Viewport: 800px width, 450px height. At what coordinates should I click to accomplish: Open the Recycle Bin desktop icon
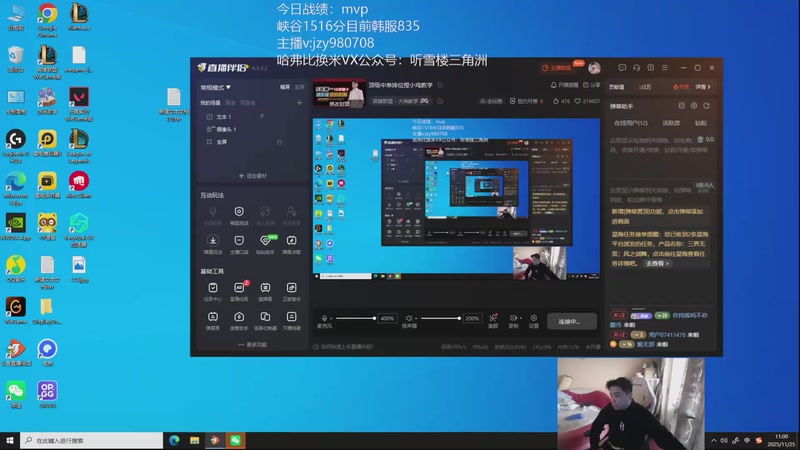click(16, 59)
